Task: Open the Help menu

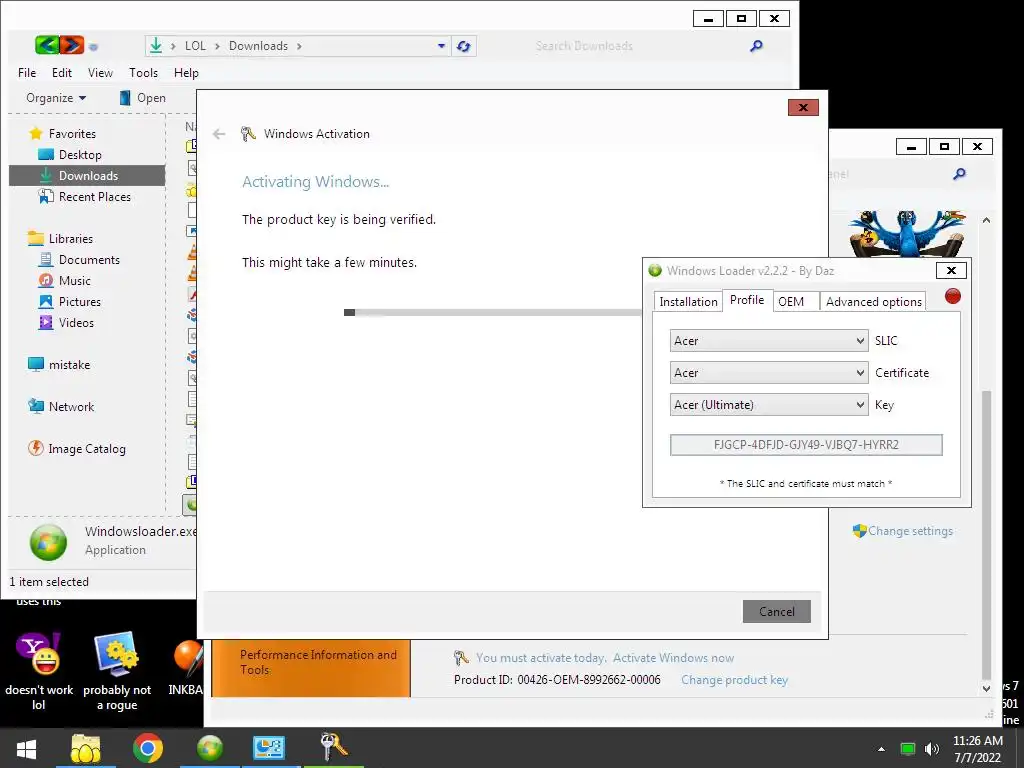Action: tap(186, 72)
